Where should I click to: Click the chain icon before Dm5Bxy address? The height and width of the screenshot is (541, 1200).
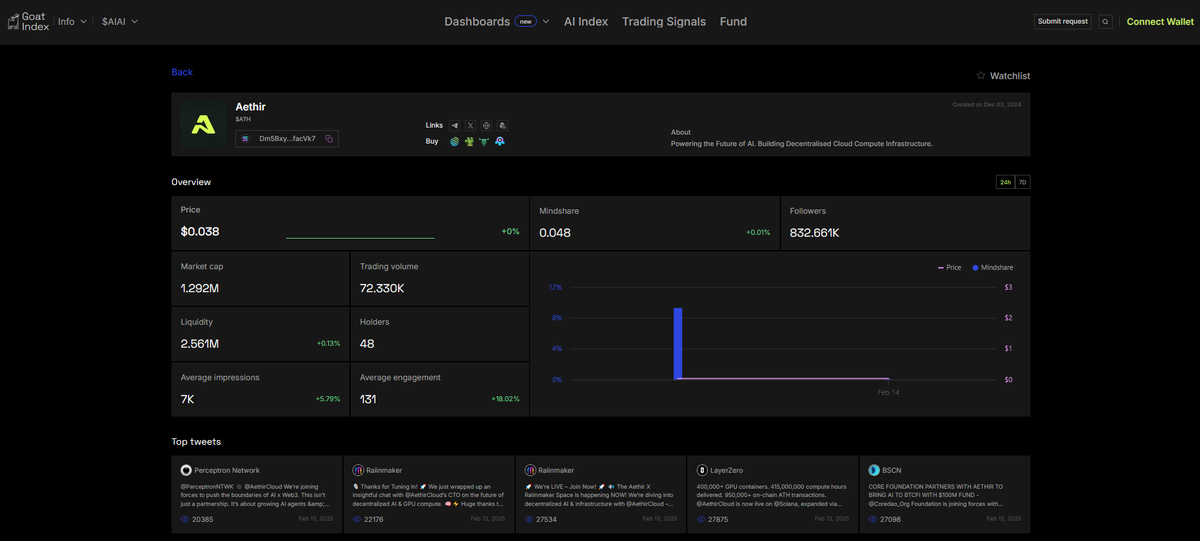pyautogui.click(x=245, y=139)
